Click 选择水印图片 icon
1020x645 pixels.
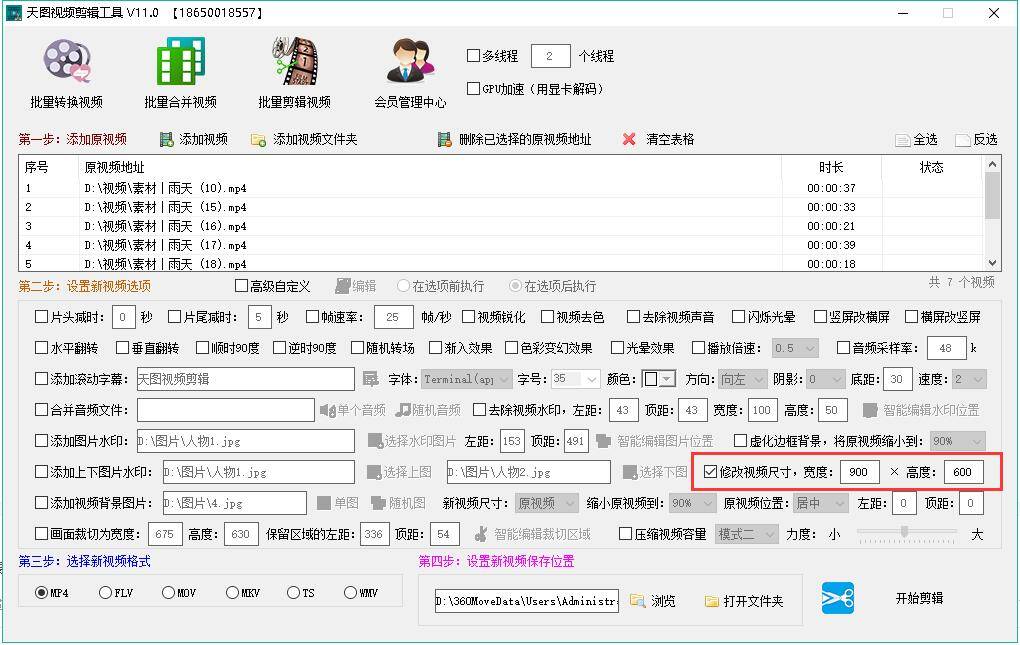375,441
